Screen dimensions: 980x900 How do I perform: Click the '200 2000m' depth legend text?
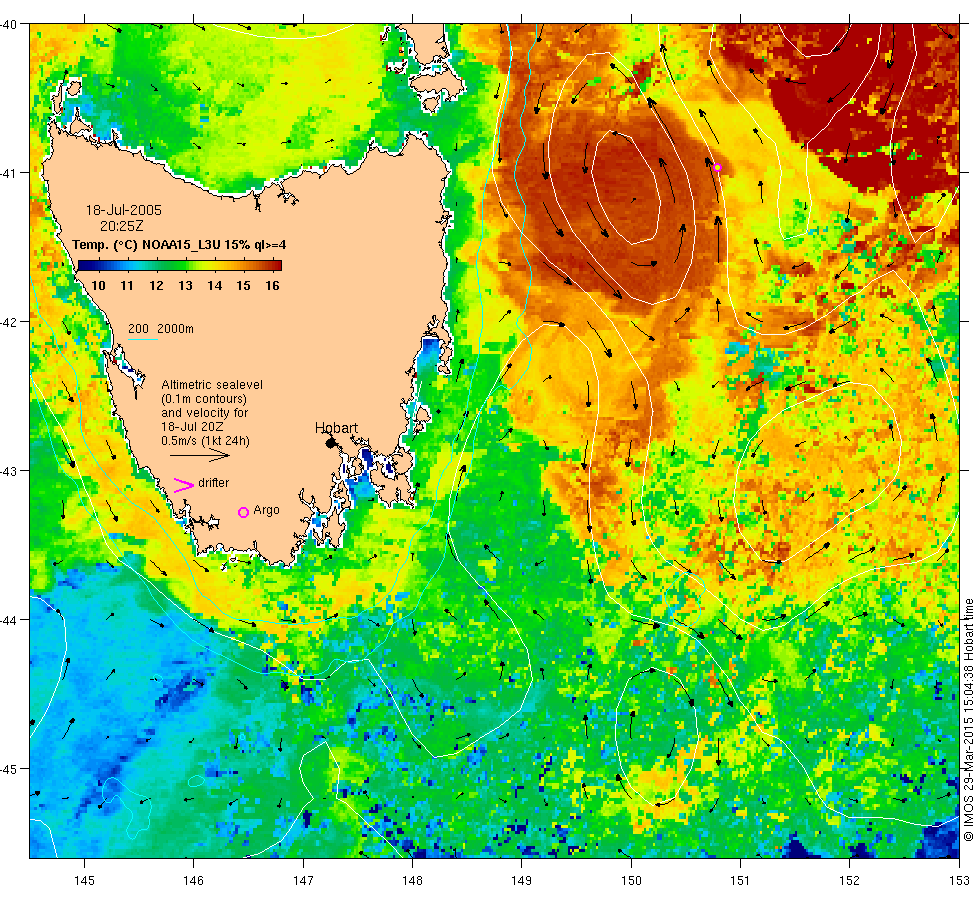click(161, 329)
